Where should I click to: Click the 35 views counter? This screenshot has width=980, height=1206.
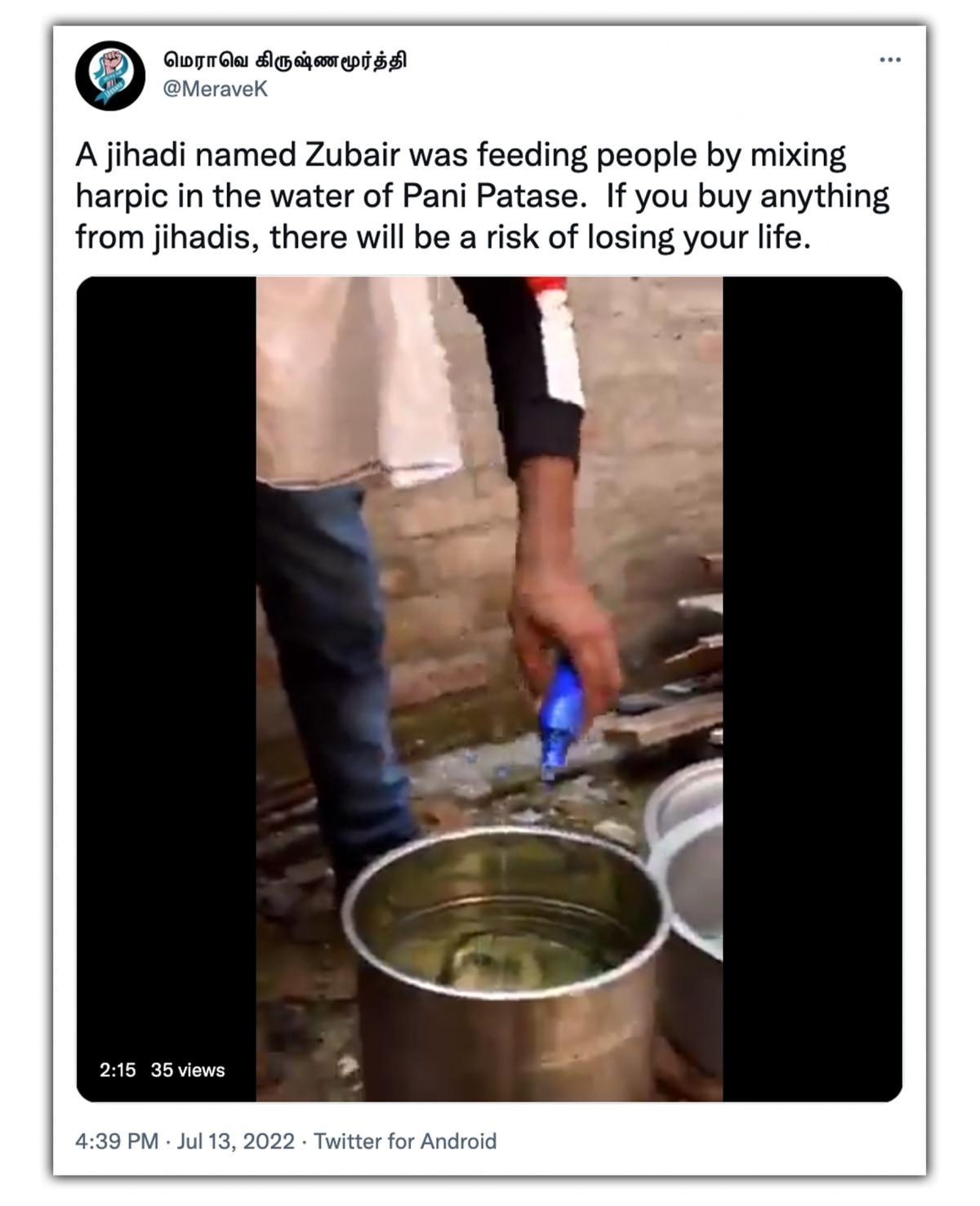(x=188, y=1070)
